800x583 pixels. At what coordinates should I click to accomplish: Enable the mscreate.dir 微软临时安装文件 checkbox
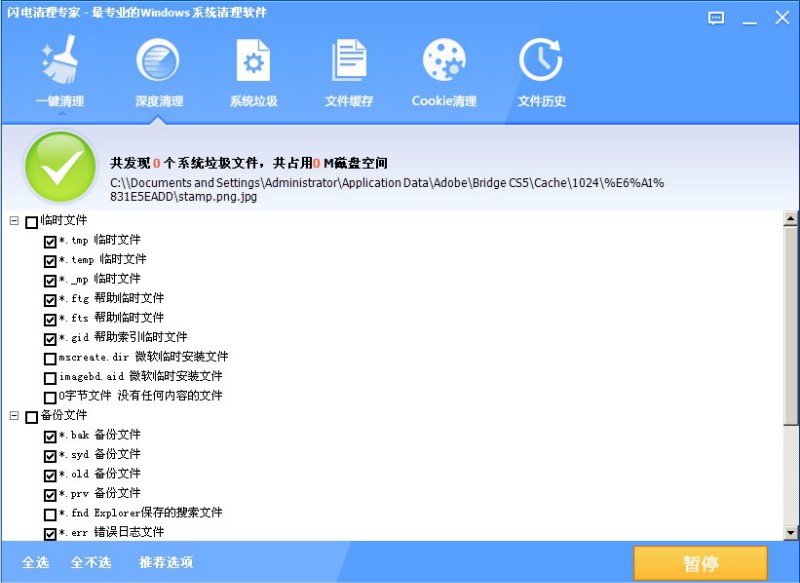(x=50, y=359)
